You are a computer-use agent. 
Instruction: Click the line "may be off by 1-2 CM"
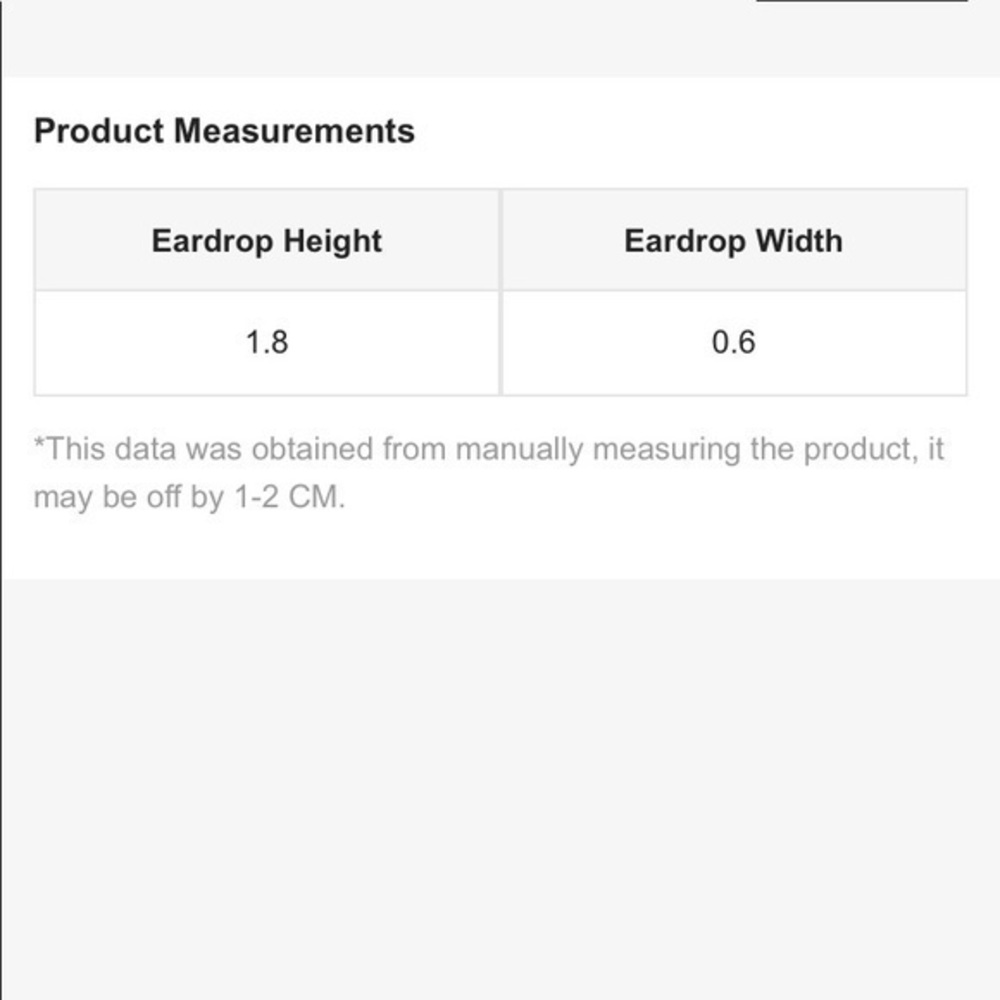[189, 497]
